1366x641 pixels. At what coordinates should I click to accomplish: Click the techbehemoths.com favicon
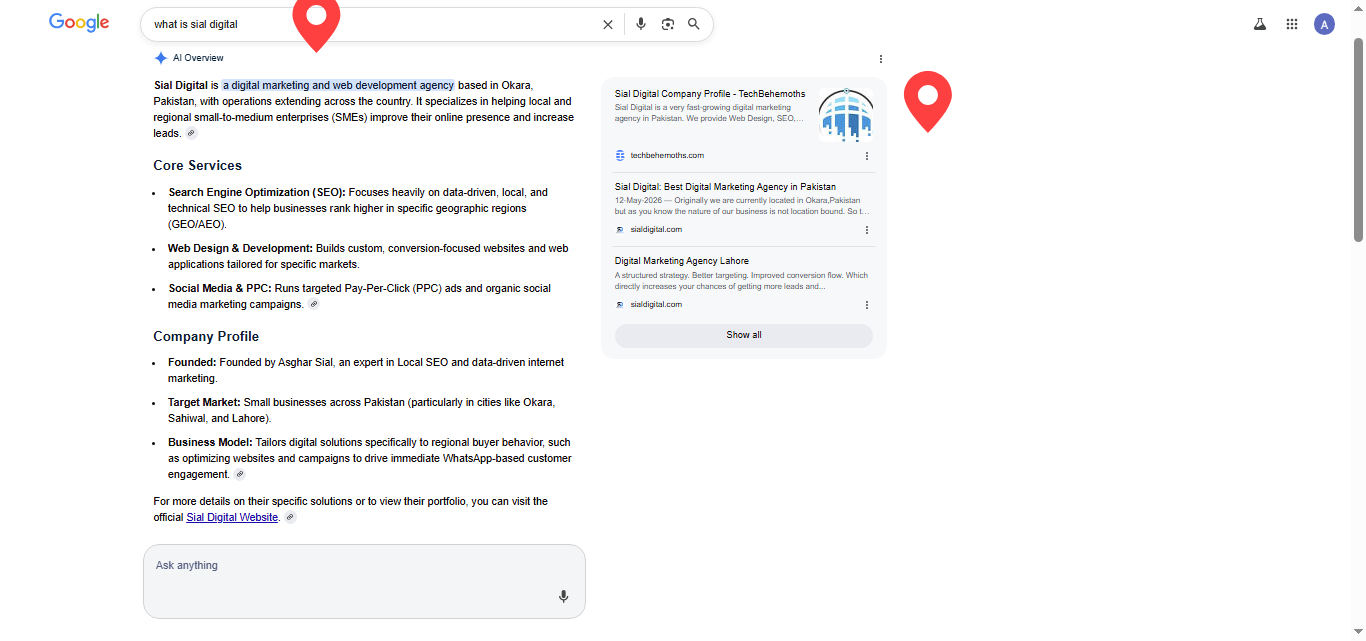point(620,156)
